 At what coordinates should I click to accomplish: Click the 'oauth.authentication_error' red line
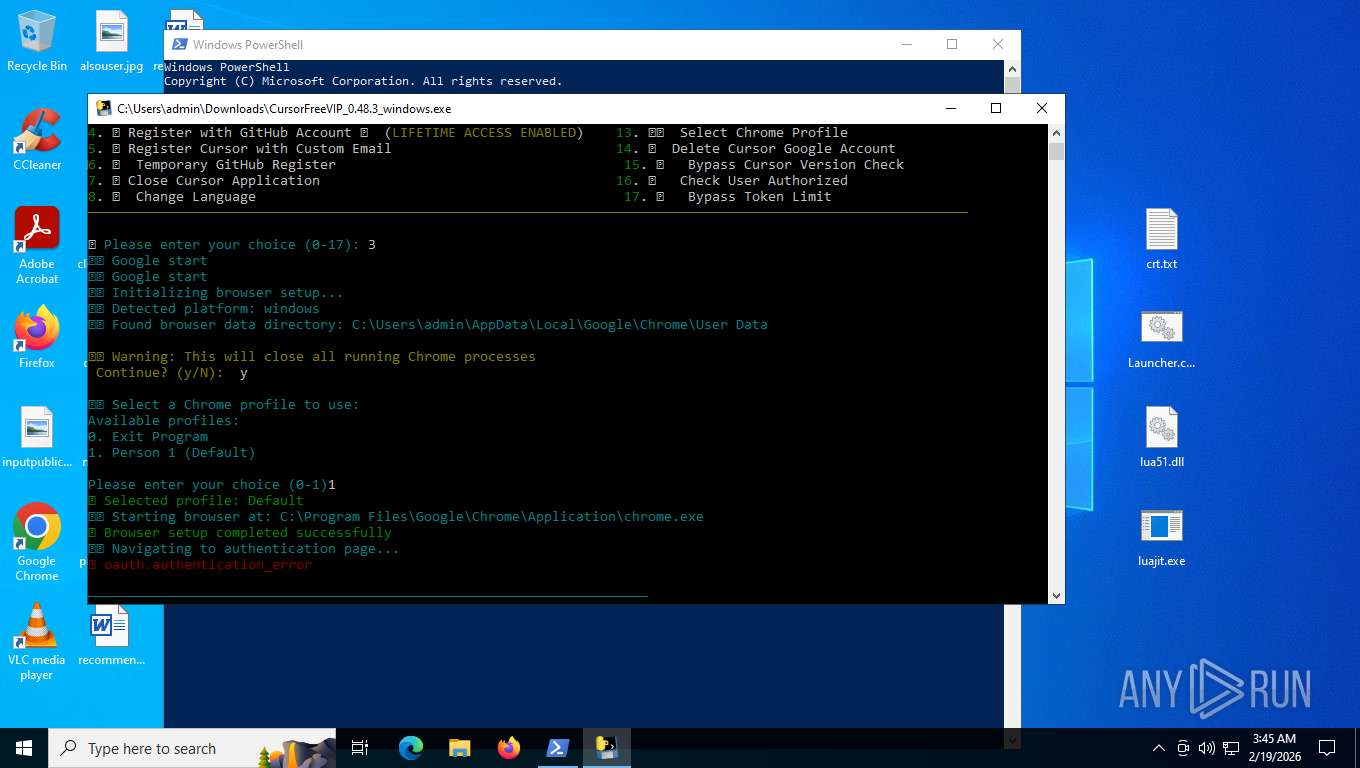(200, 565)
